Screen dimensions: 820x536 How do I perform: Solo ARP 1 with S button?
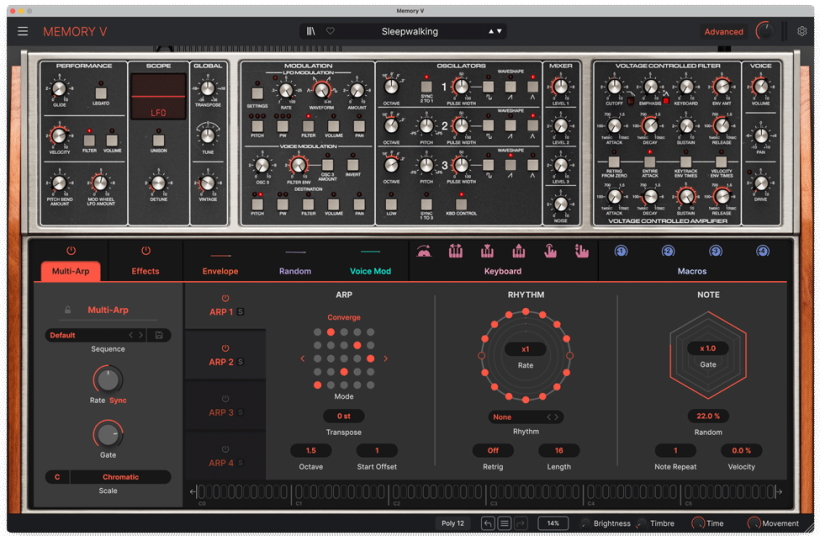pos(241,312)
